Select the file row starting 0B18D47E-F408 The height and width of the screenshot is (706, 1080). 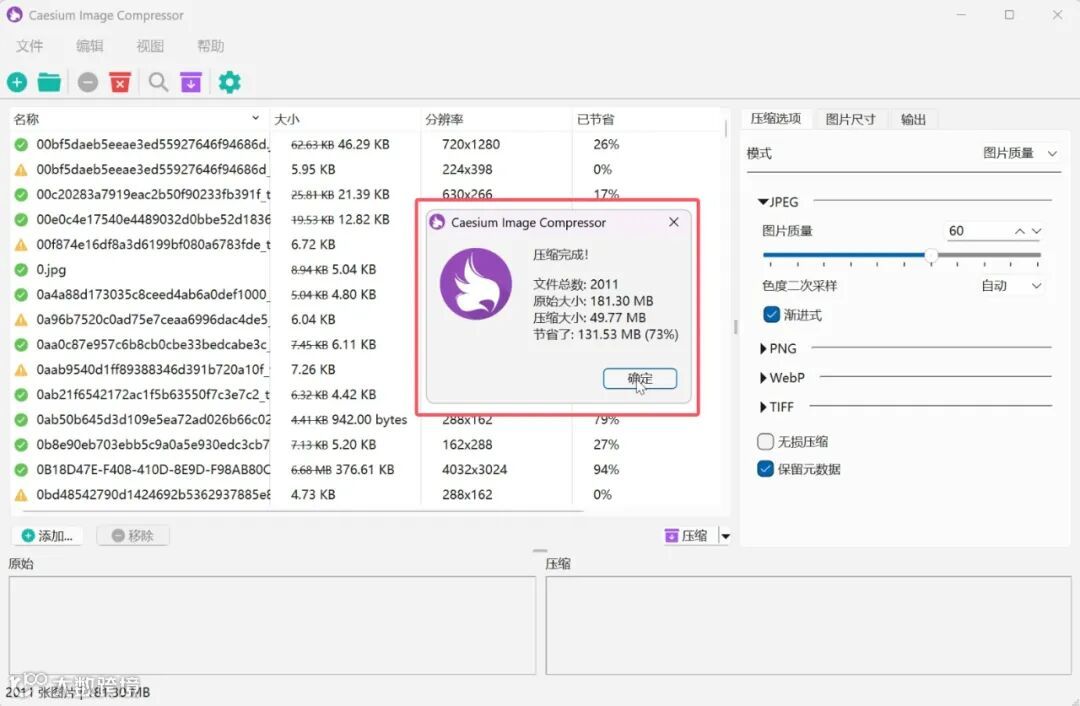point(366,470)
